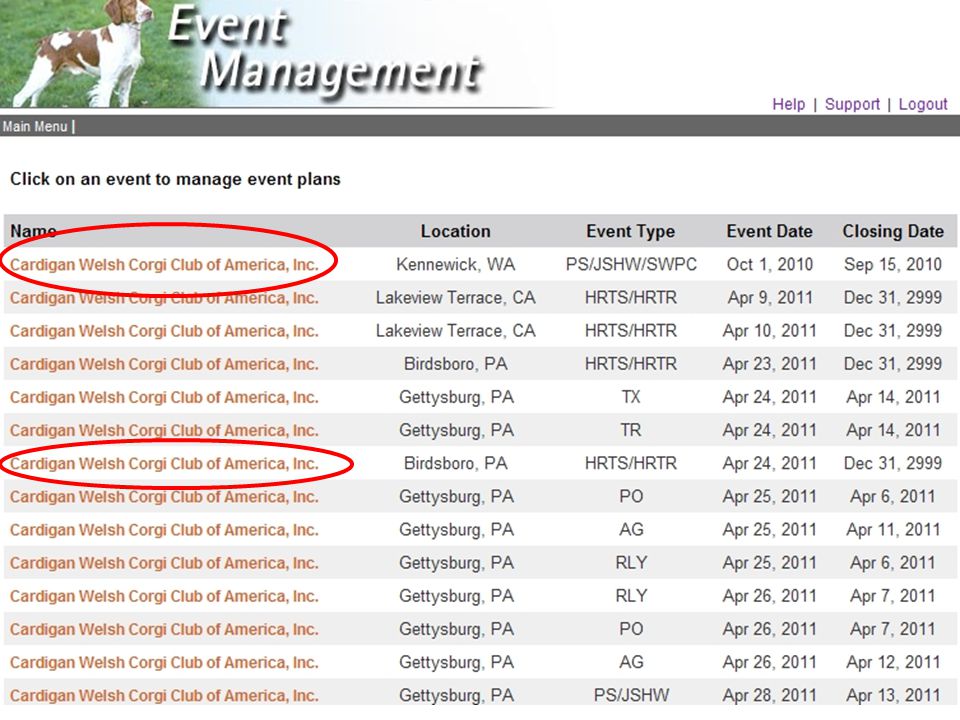
Task: Select the 'PS/JSHW' type in the Apr 28 row
Action: click(631, 695)
